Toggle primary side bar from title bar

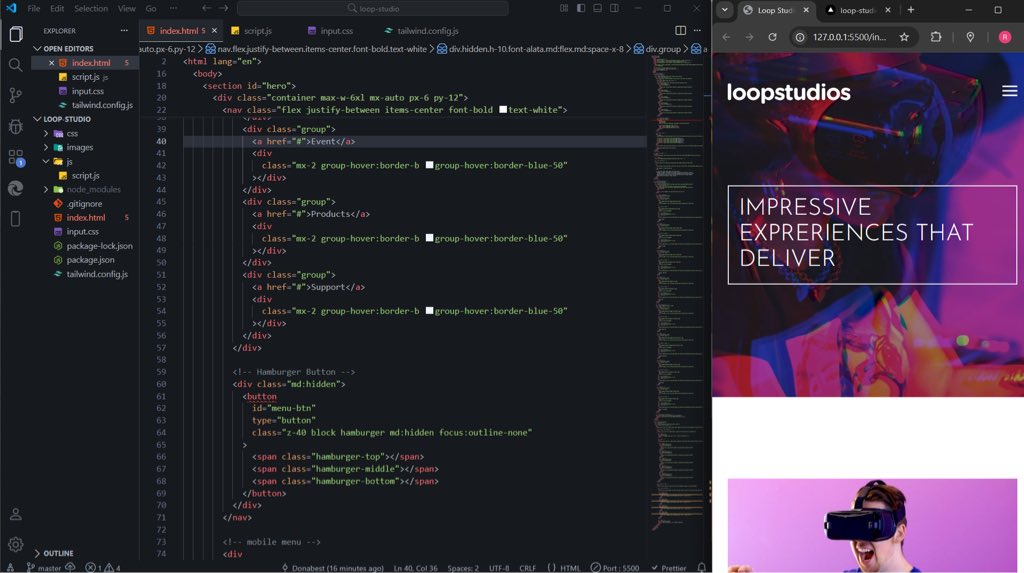pyautogui.click(x=581, y=8)
